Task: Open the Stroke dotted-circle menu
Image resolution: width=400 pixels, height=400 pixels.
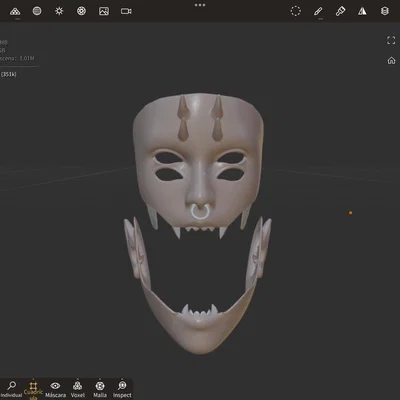Action: (x=296, y=11)
